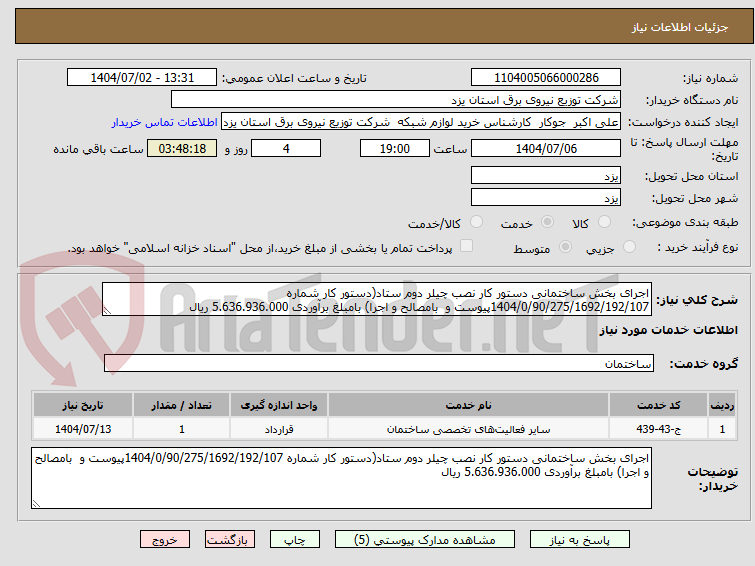The height and width of the screenshot is (566, 755).
Task: Click the بازگشت back button
Action: point(230,540)
